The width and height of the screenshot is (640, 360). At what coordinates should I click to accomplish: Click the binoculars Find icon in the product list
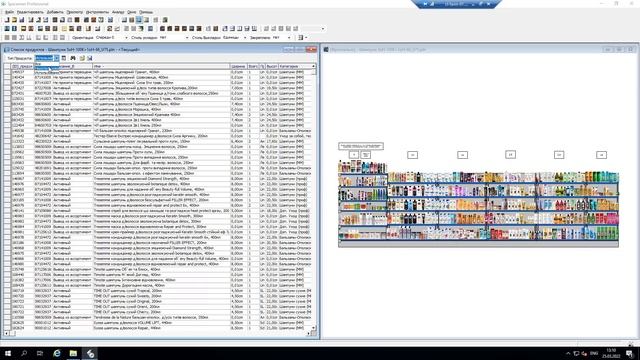tap(73, 58)
